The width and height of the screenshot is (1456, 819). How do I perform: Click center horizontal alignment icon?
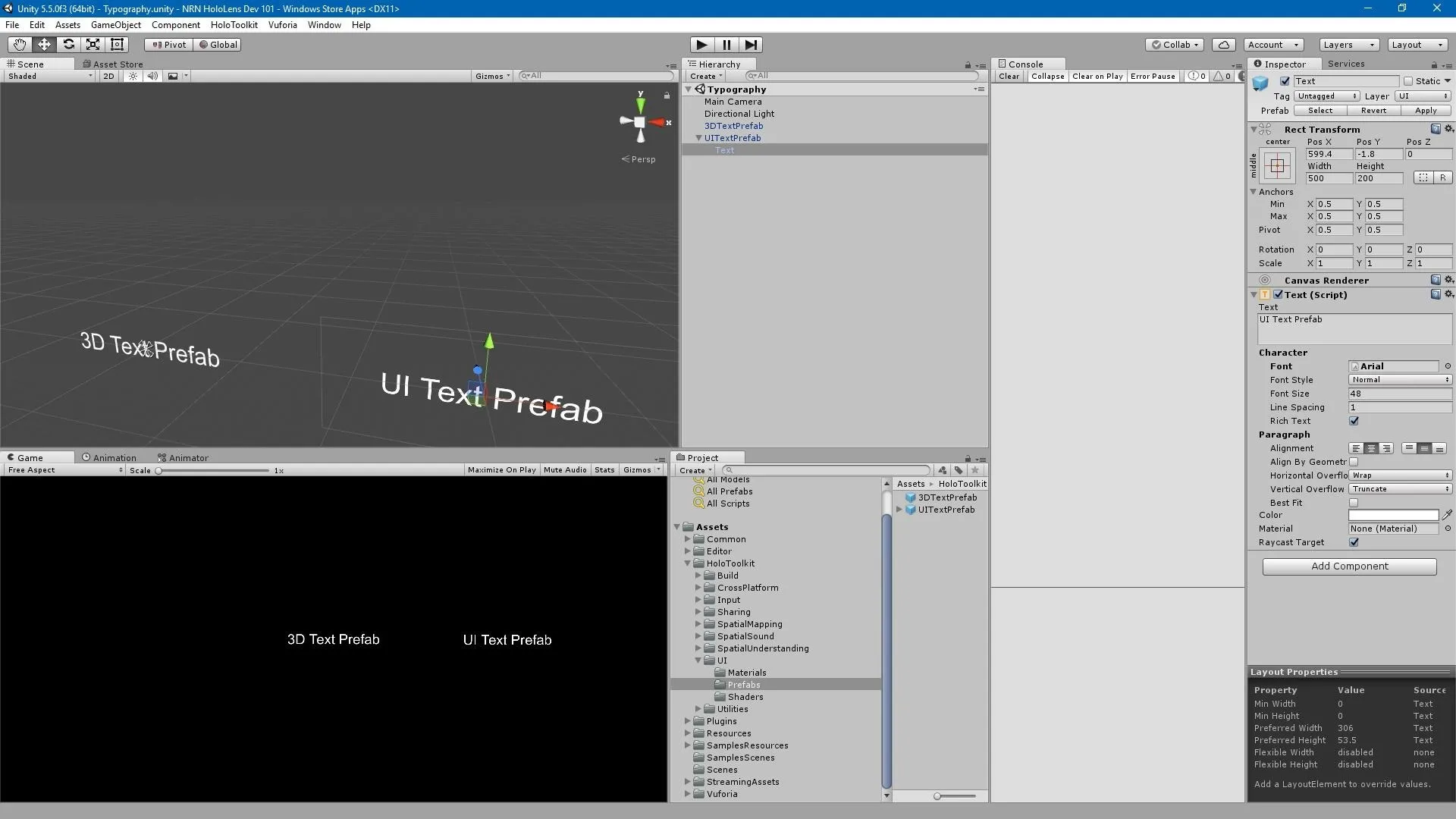click(x=1371, y=448)
